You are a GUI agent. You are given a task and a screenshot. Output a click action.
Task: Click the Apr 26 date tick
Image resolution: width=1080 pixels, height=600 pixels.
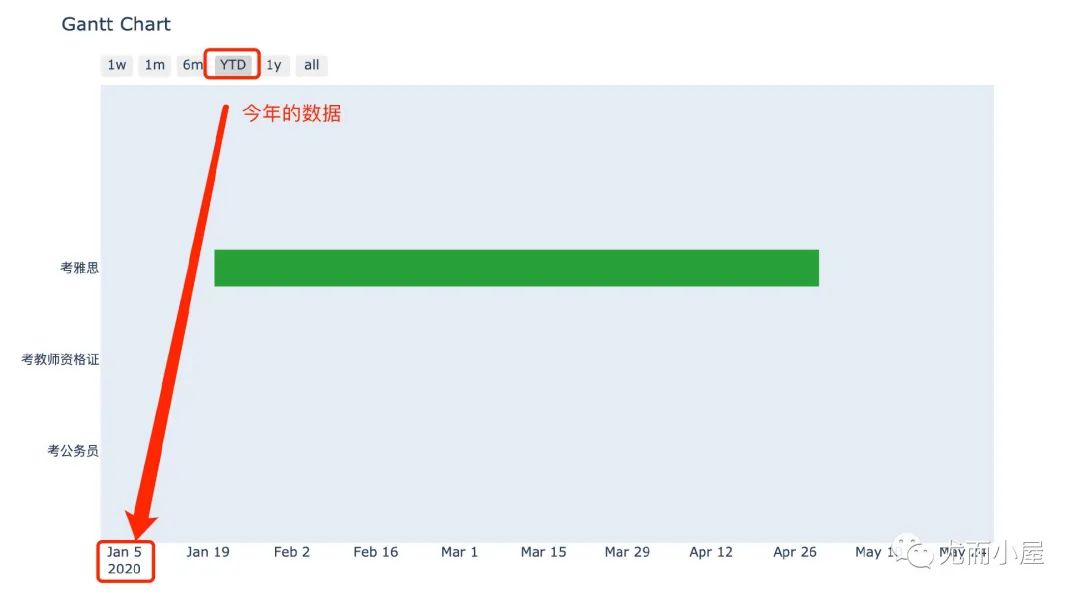pyautogui.click(x=795, y=552)
